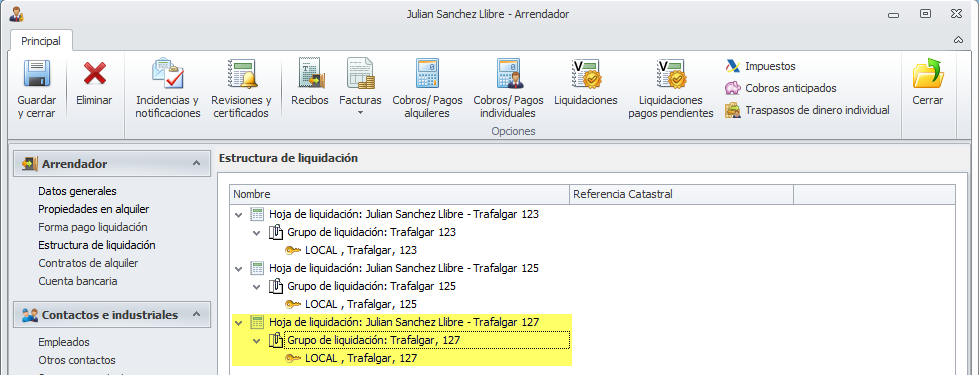Collapse Grupo de liquidación Trafalgar 125 node
The image size is (979, 375).
tap(257, 287)
